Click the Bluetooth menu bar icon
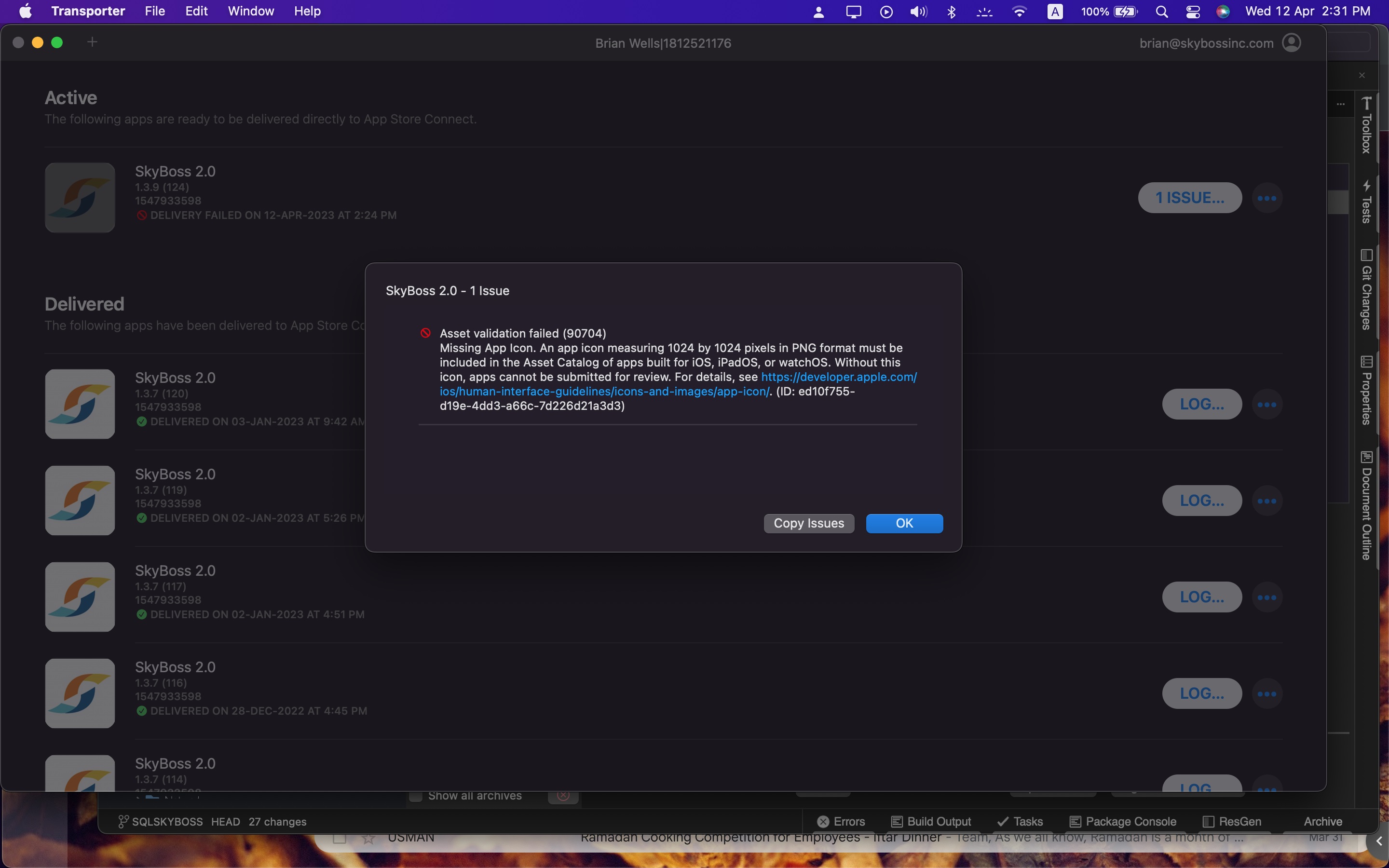The image size is (1389, 868). click(951, 12)
